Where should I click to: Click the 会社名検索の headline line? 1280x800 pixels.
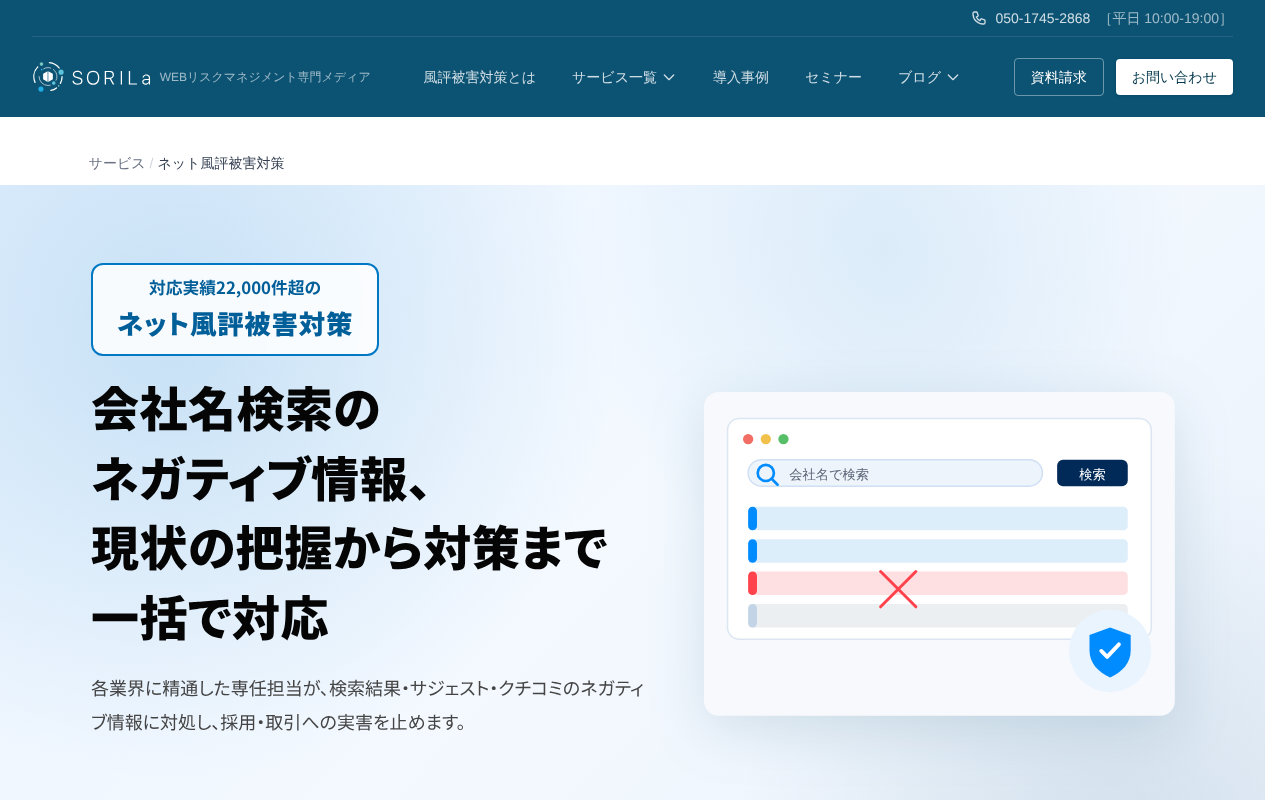coord(236,408)
